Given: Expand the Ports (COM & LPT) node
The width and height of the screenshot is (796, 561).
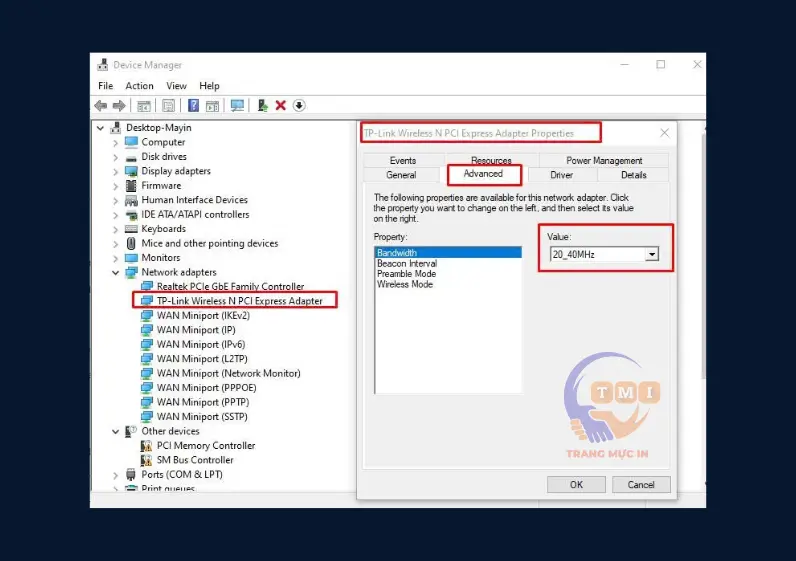Looking at the screenshot, I should coord(116,475).
